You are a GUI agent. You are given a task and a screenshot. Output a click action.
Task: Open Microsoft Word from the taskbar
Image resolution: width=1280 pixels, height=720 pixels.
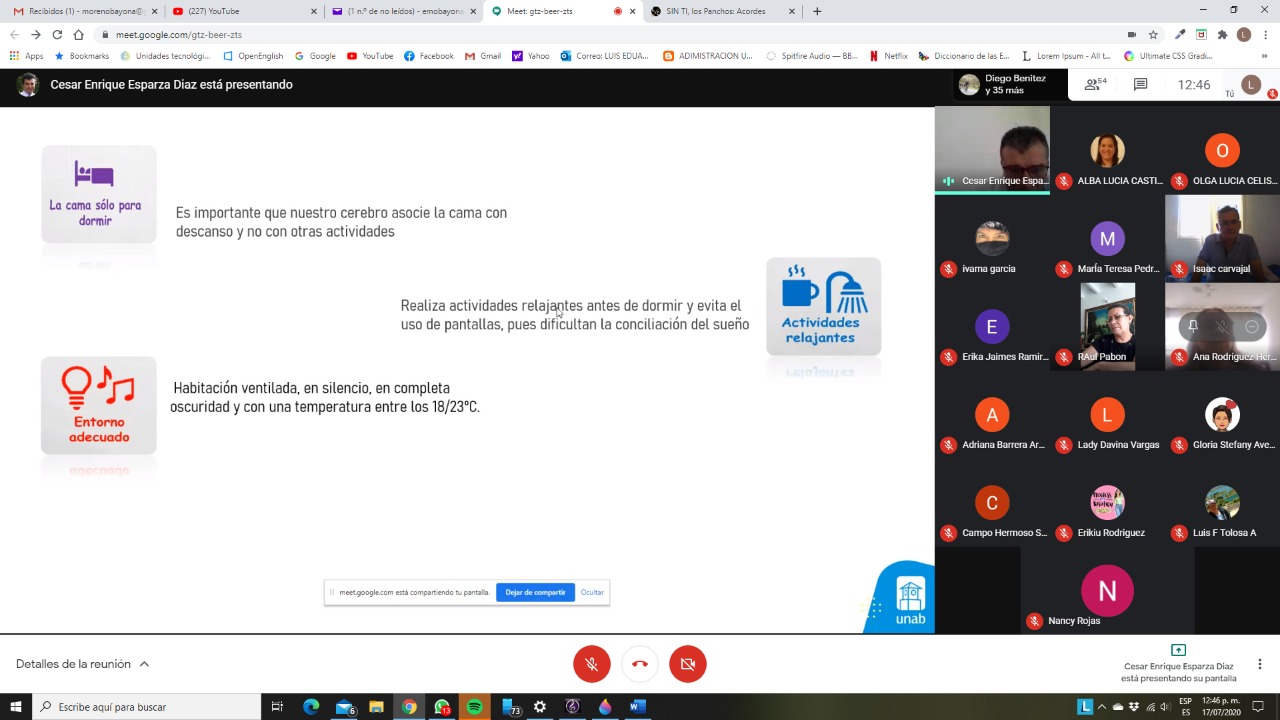point(636,707)
